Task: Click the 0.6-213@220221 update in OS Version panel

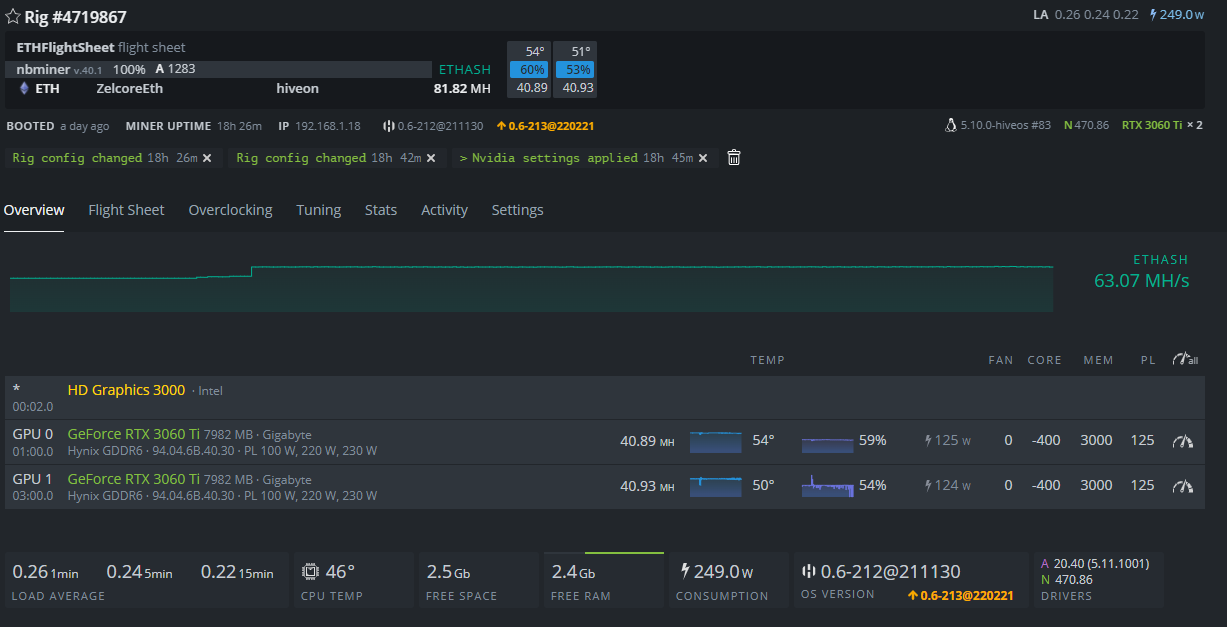Action: point(960,596)
